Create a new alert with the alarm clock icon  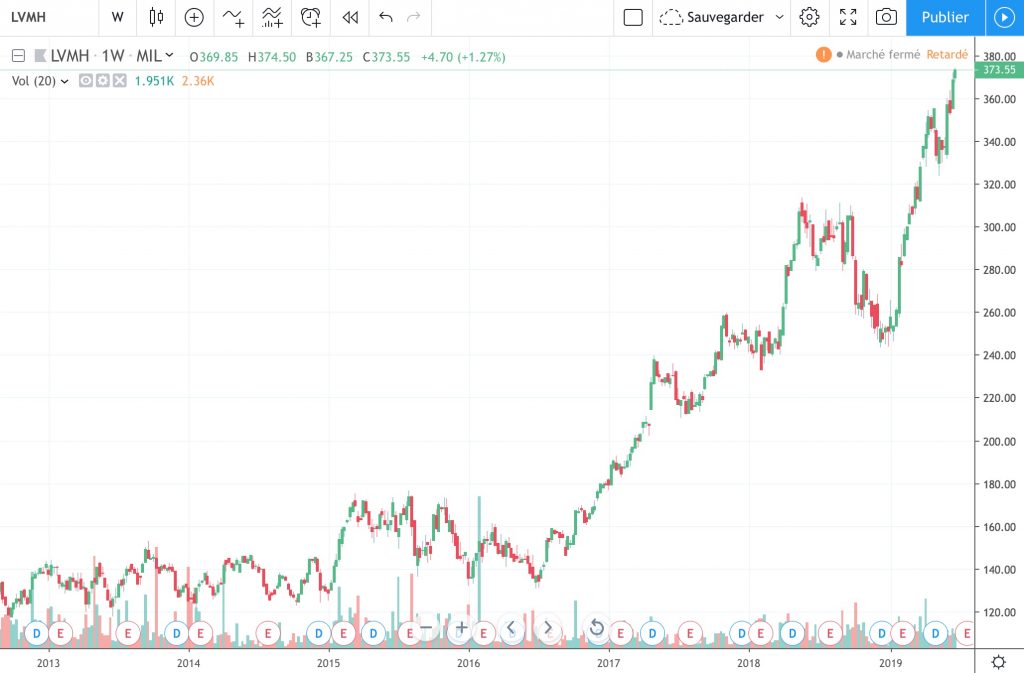309,17
